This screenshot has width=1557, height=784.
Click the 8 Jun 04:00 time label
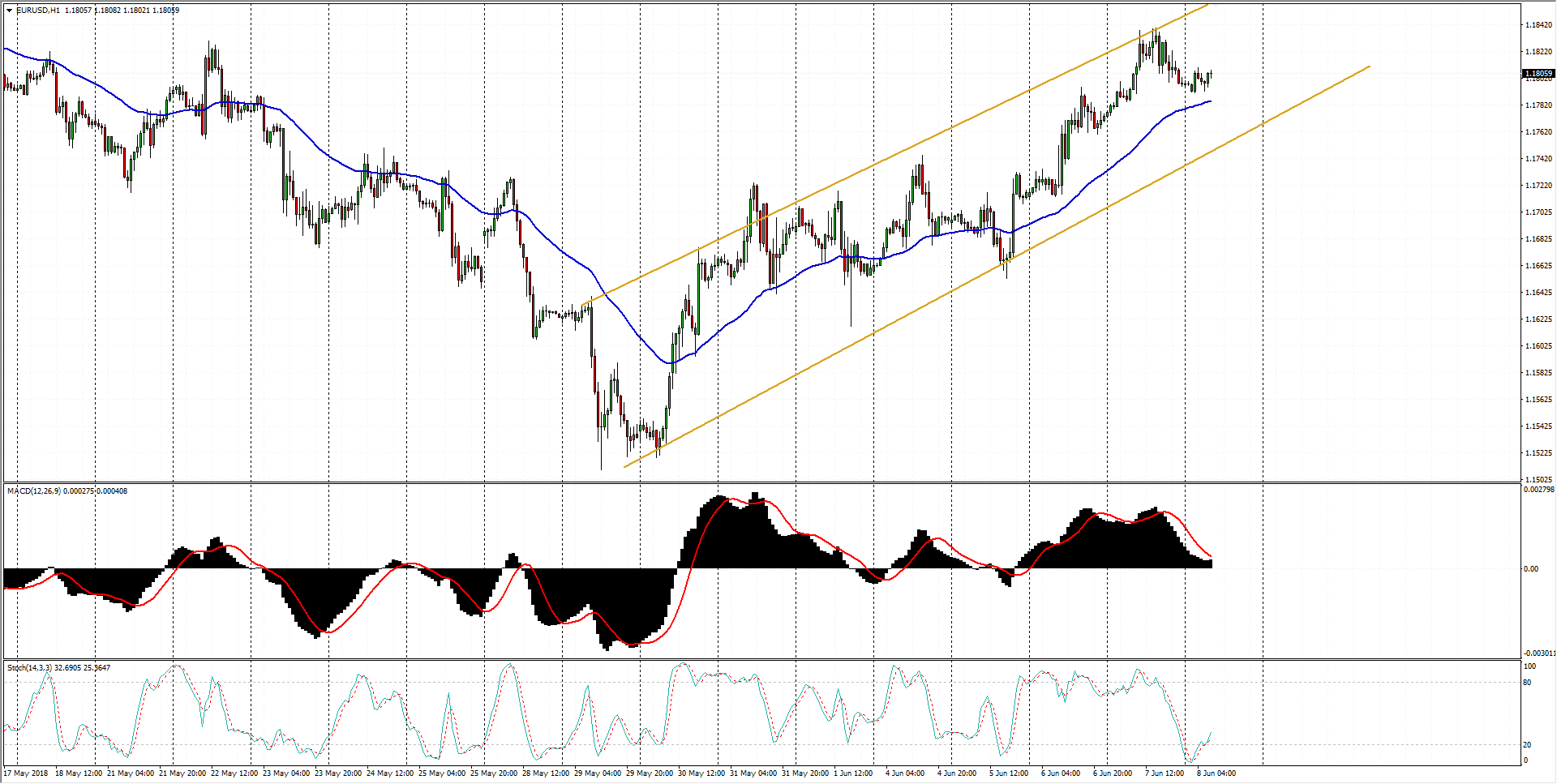1216,773
